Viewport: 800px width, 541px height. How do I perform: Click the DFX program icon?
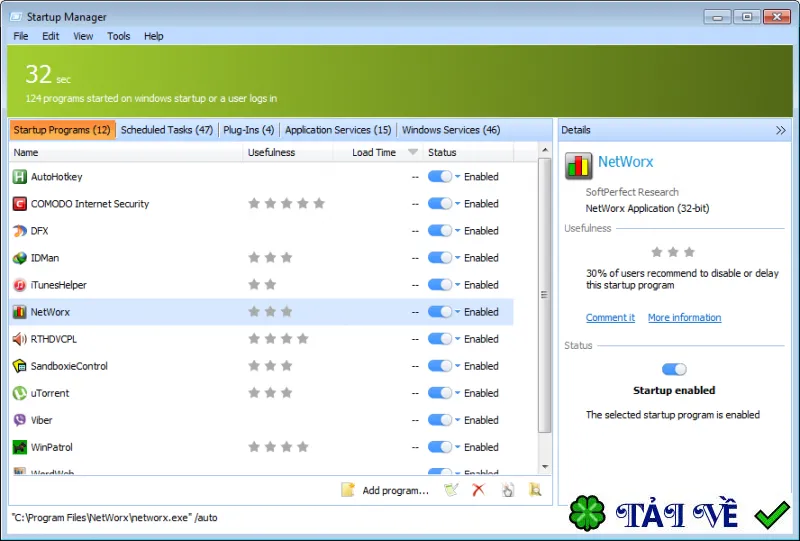coord(19,231)
